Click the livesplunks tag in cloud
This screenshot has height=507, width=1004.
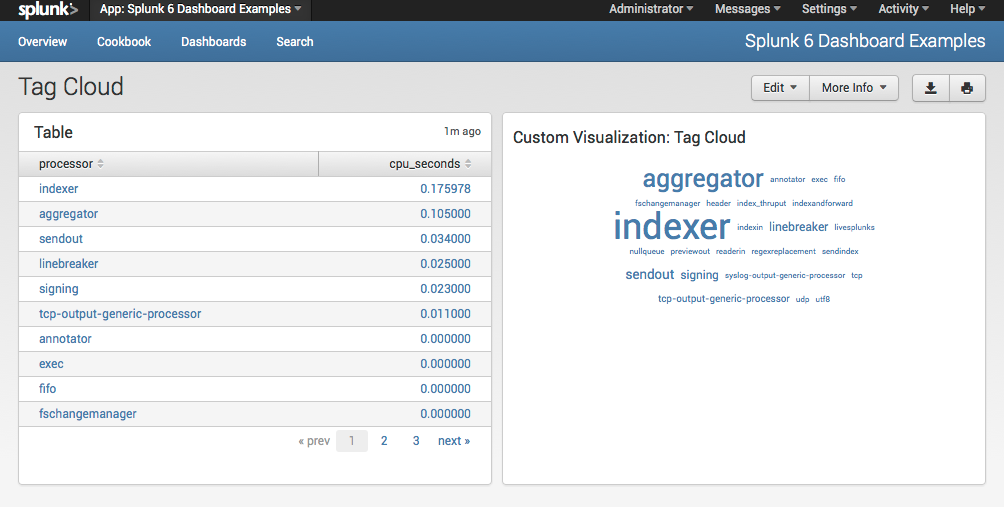[854, 227]
